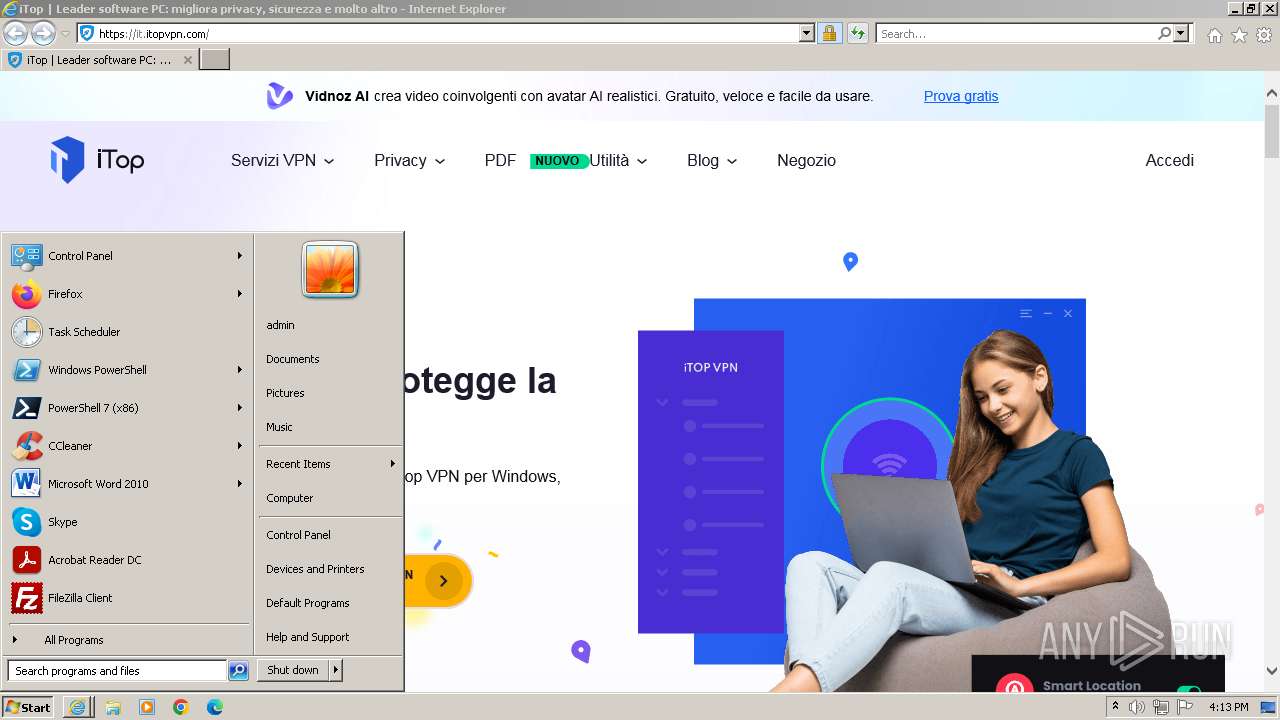
Task: Click the security lock icon in address bar
Action: 829,33
